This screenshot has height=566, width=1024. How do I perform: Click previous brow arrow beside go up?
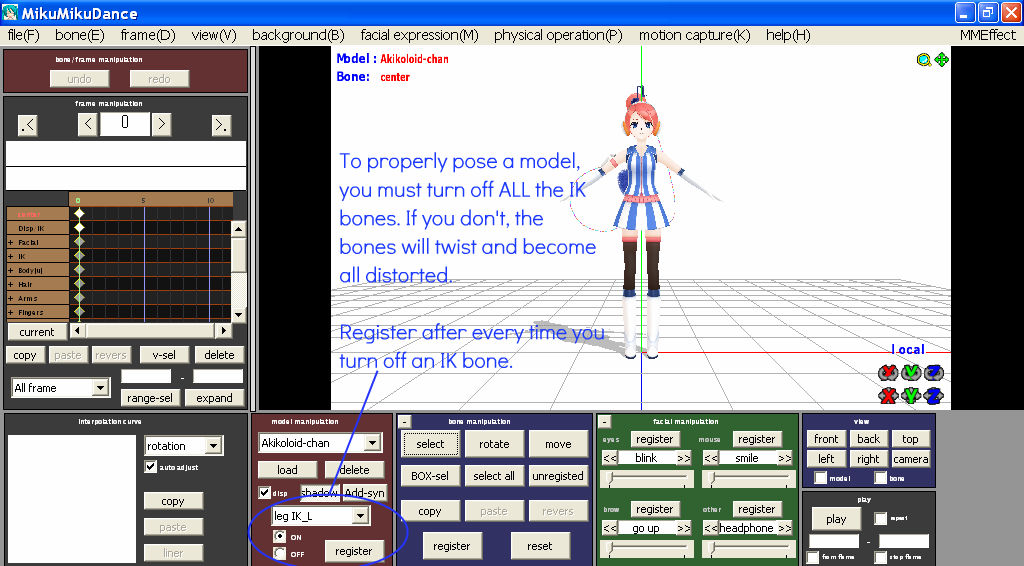[609, 528]
